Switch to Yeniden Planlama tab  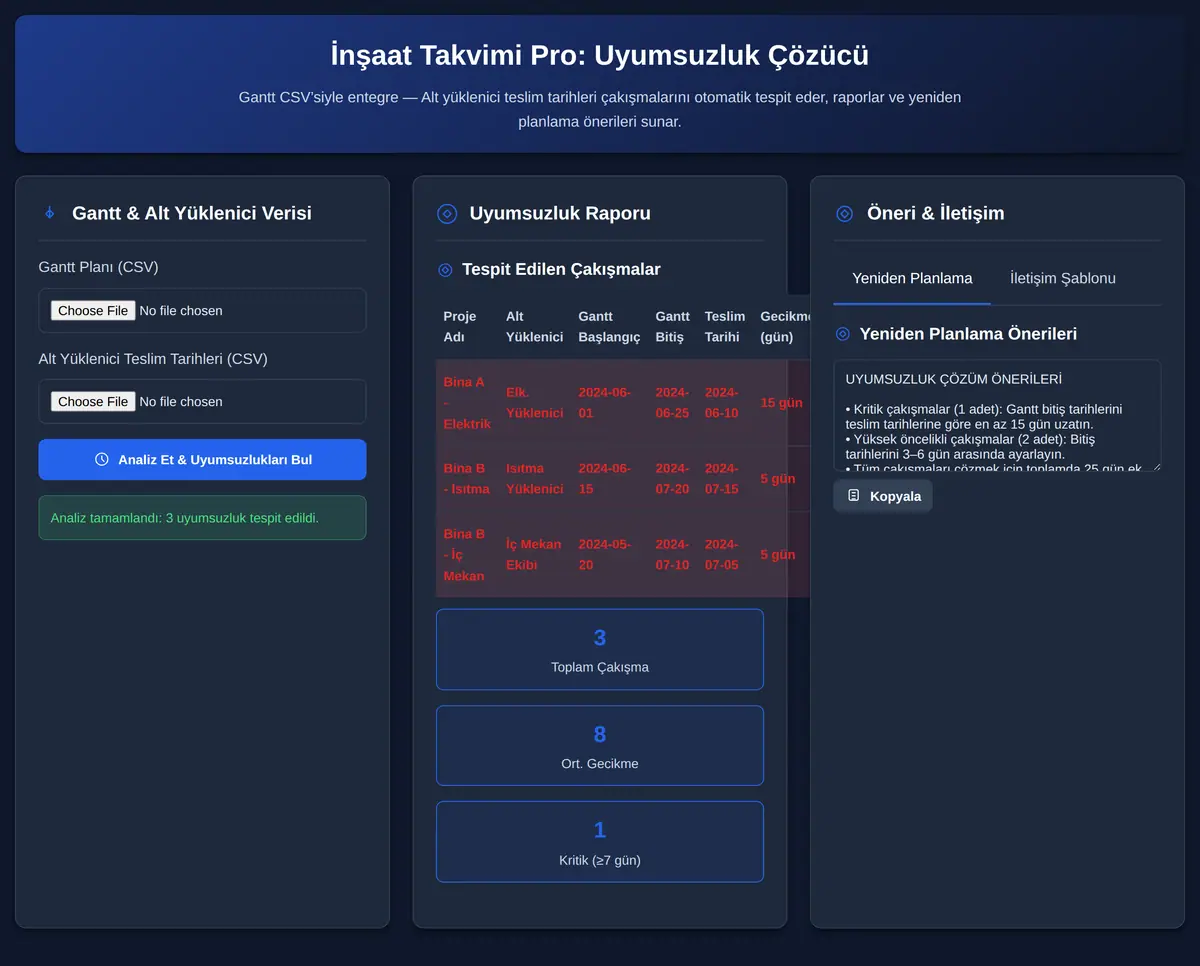point(912,278)
